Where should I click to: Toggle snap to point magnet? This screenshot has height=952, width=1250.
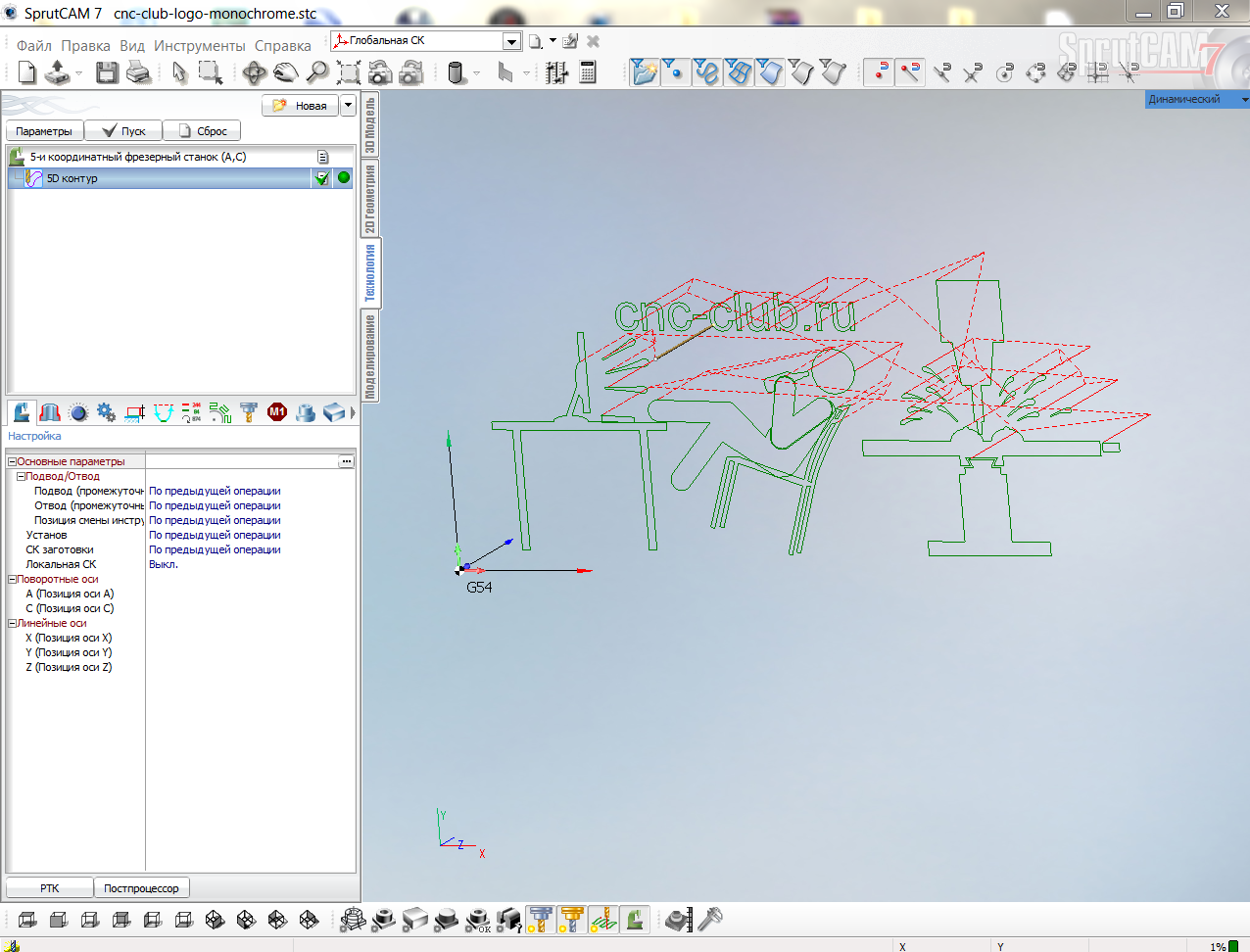(879, 72)
